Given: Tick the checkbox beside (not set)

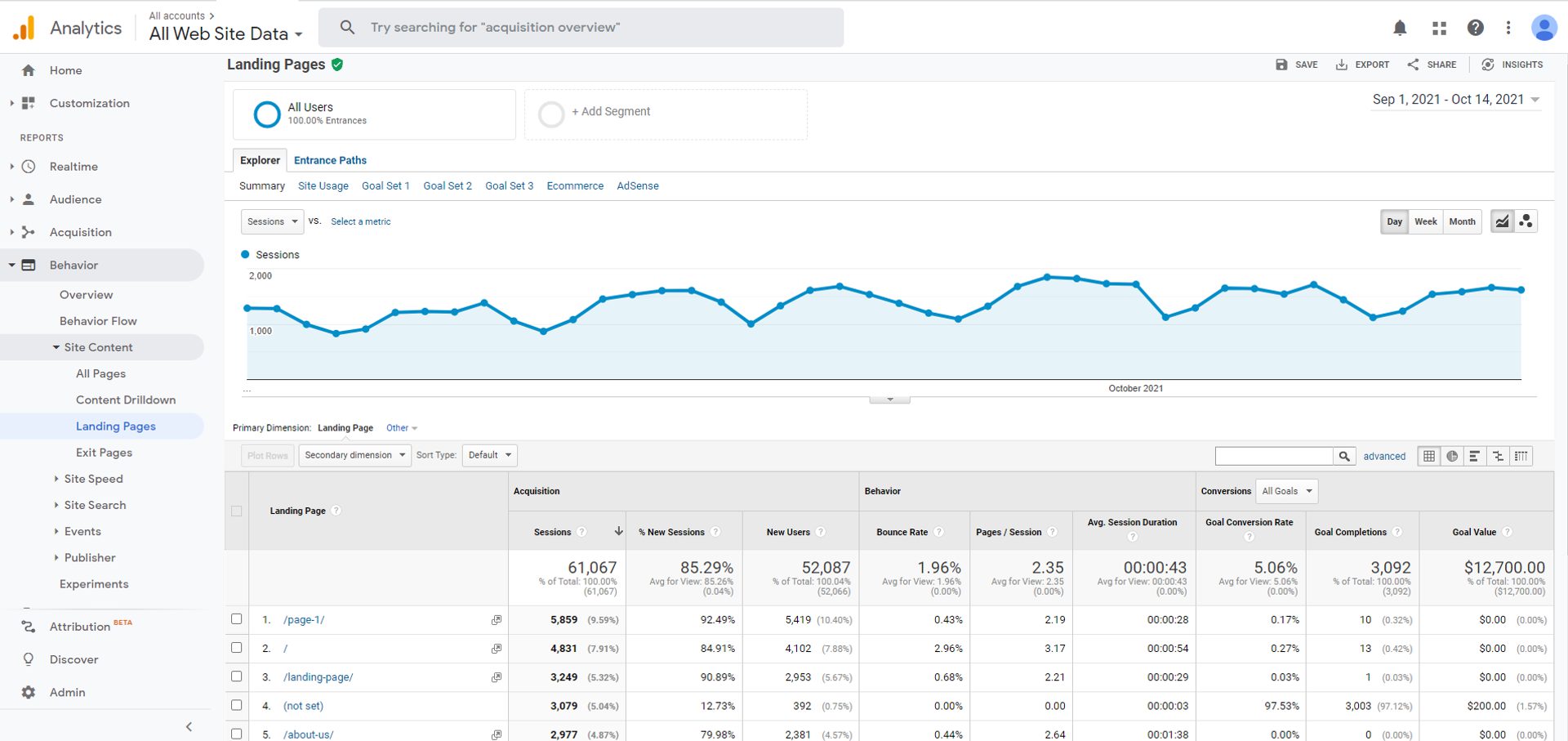Looking at the screenshot, I should pyautogui.click(x=236, y=705).
